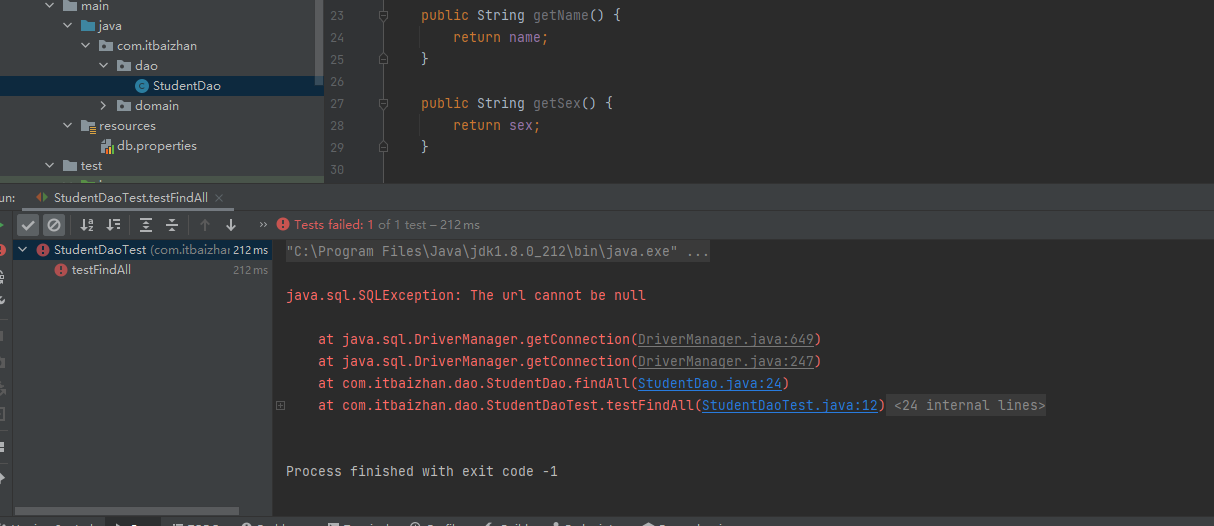Click the 'return sex;' code line

tap(496, 126)
